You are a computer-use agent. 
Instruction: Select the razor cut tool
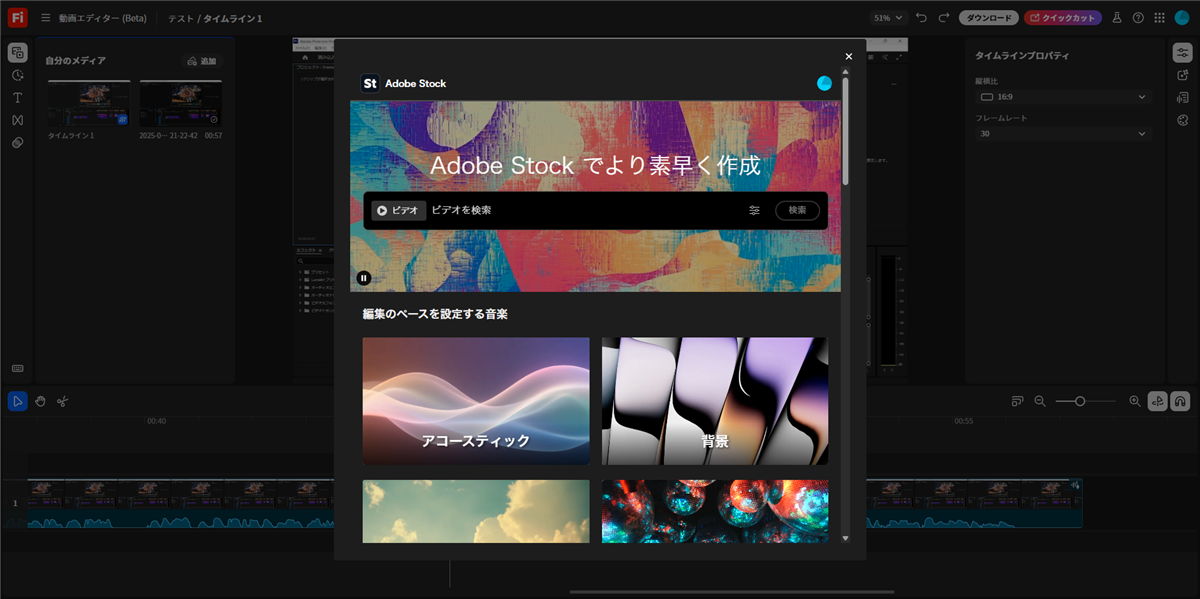(62, 401)
